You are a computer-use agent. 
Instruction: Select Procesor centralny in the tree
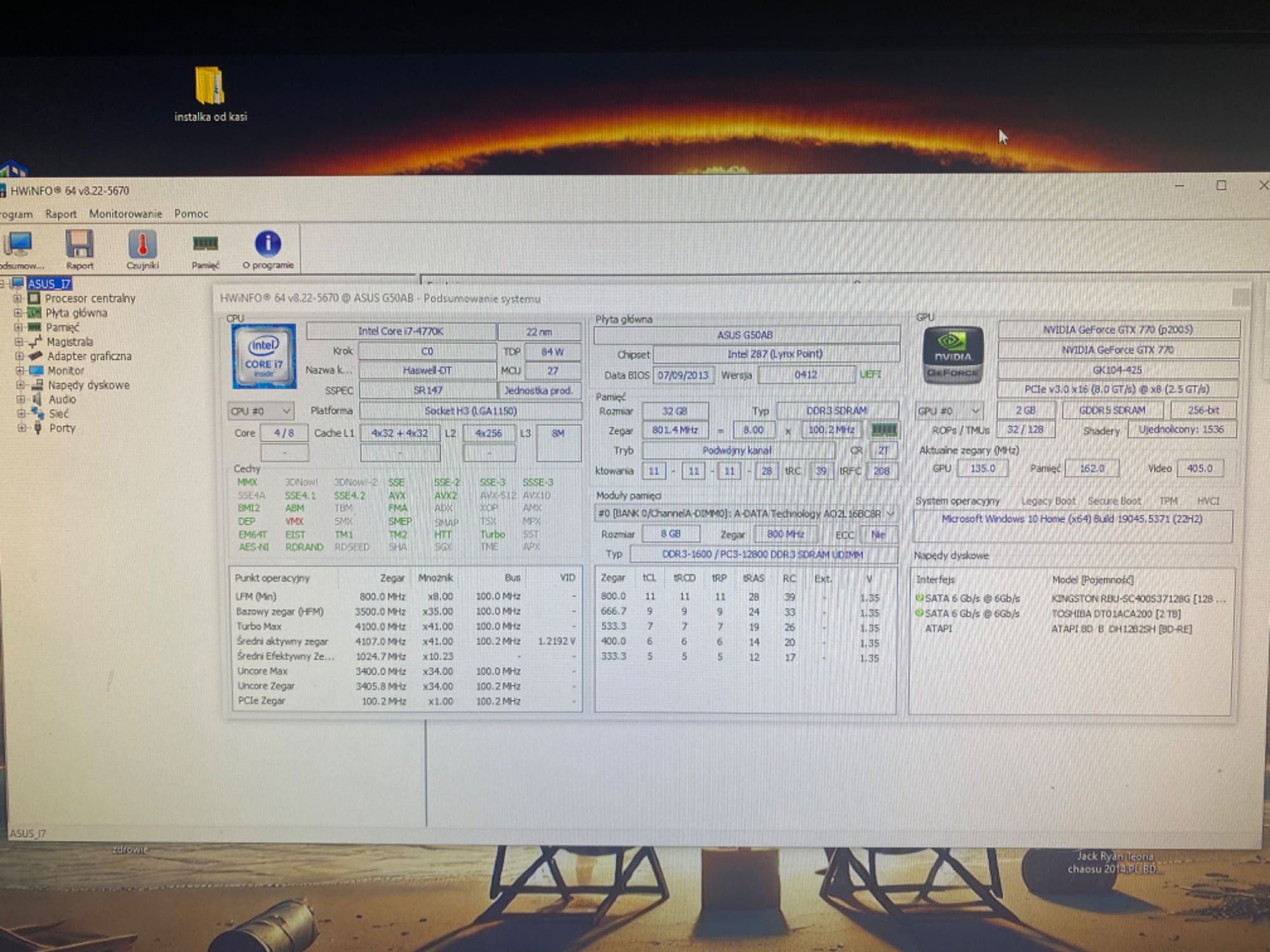90,298
